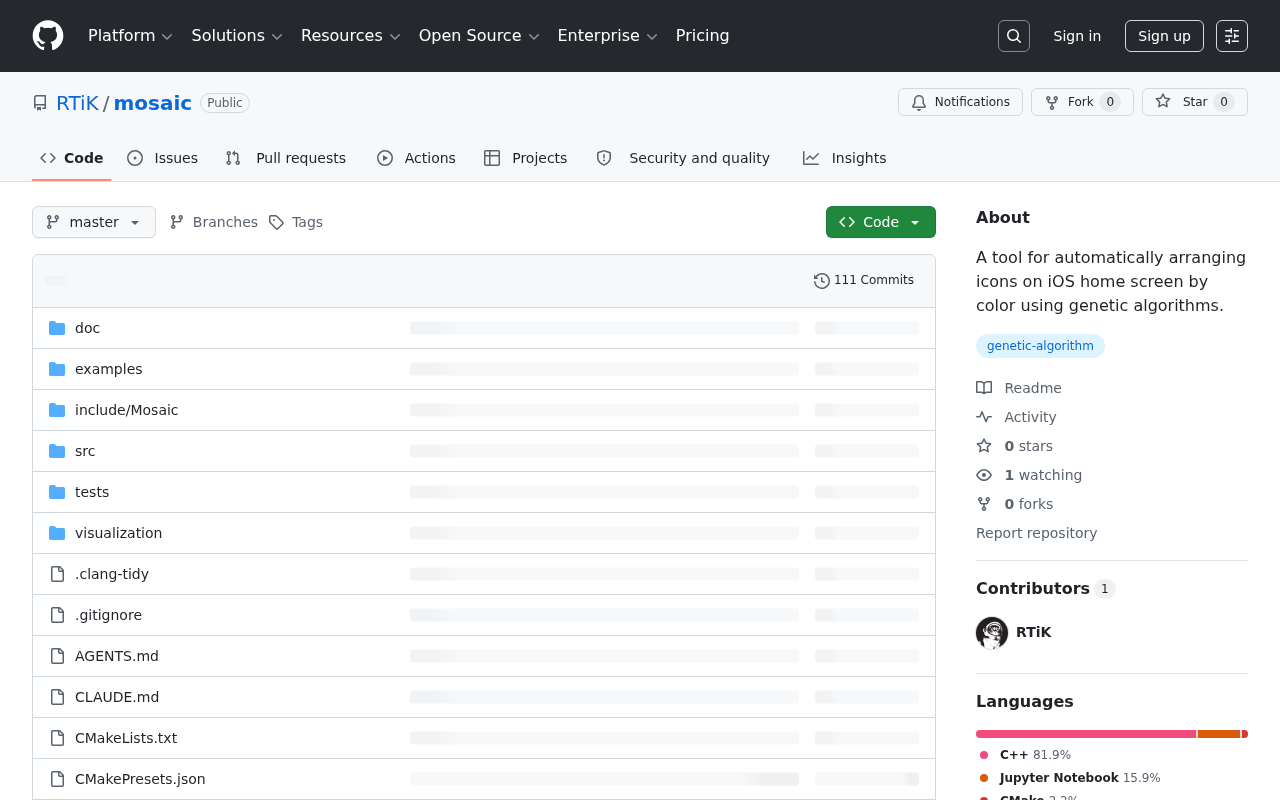Click the Jupyter Notebook 15.9% language entry
This screenshot has width=1280, height=800.
click(x=1070, y=778)
